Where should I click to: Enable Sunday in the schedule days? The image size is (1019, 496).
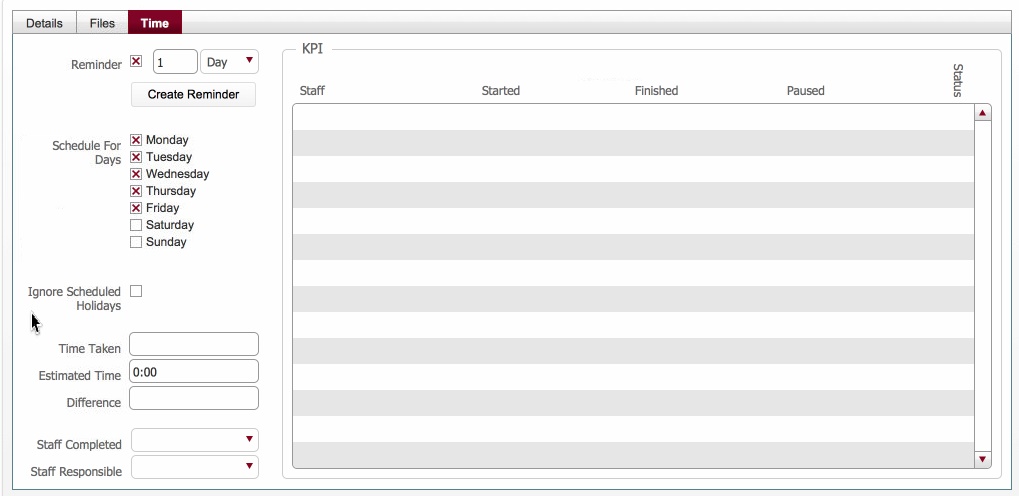coord(136,242)
